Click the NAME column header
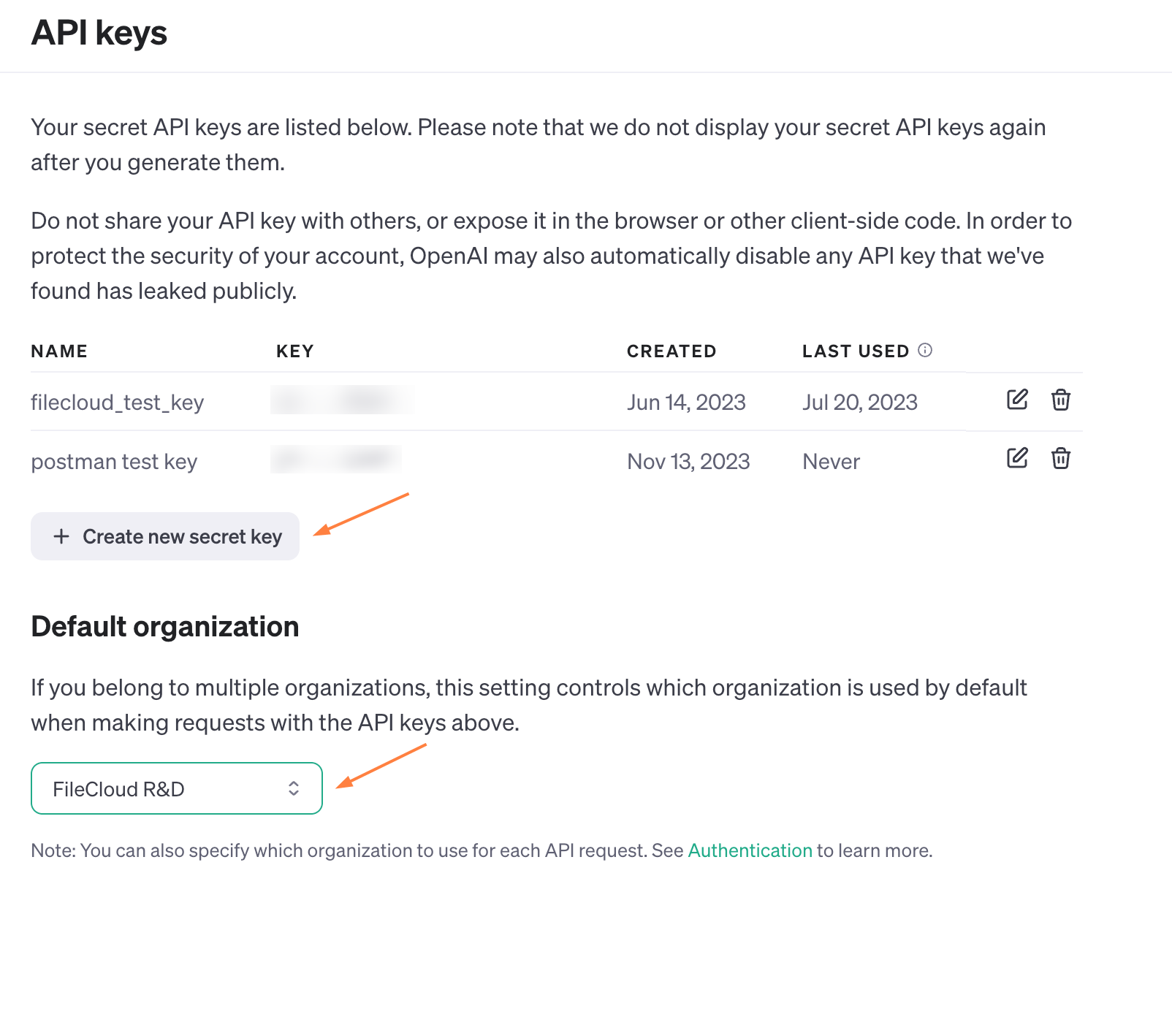Screen dimensions: 1172x1036 point(59,351)
